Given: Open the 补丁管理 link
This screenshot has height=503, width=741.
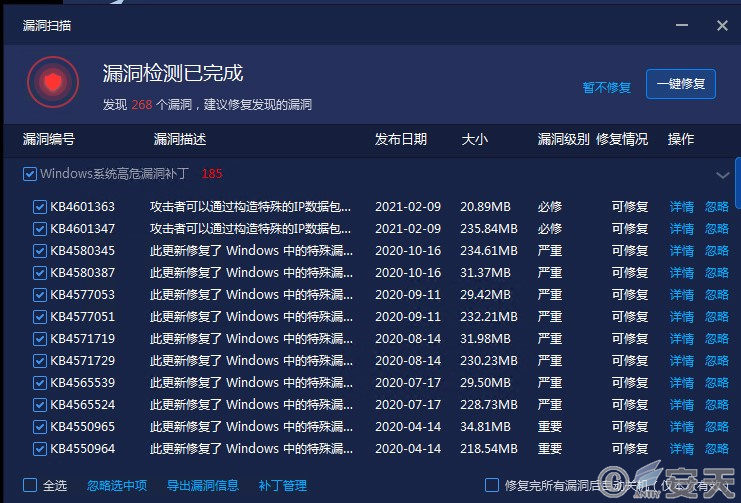Looking at the screenshot, I should click(x=283, y=486).
